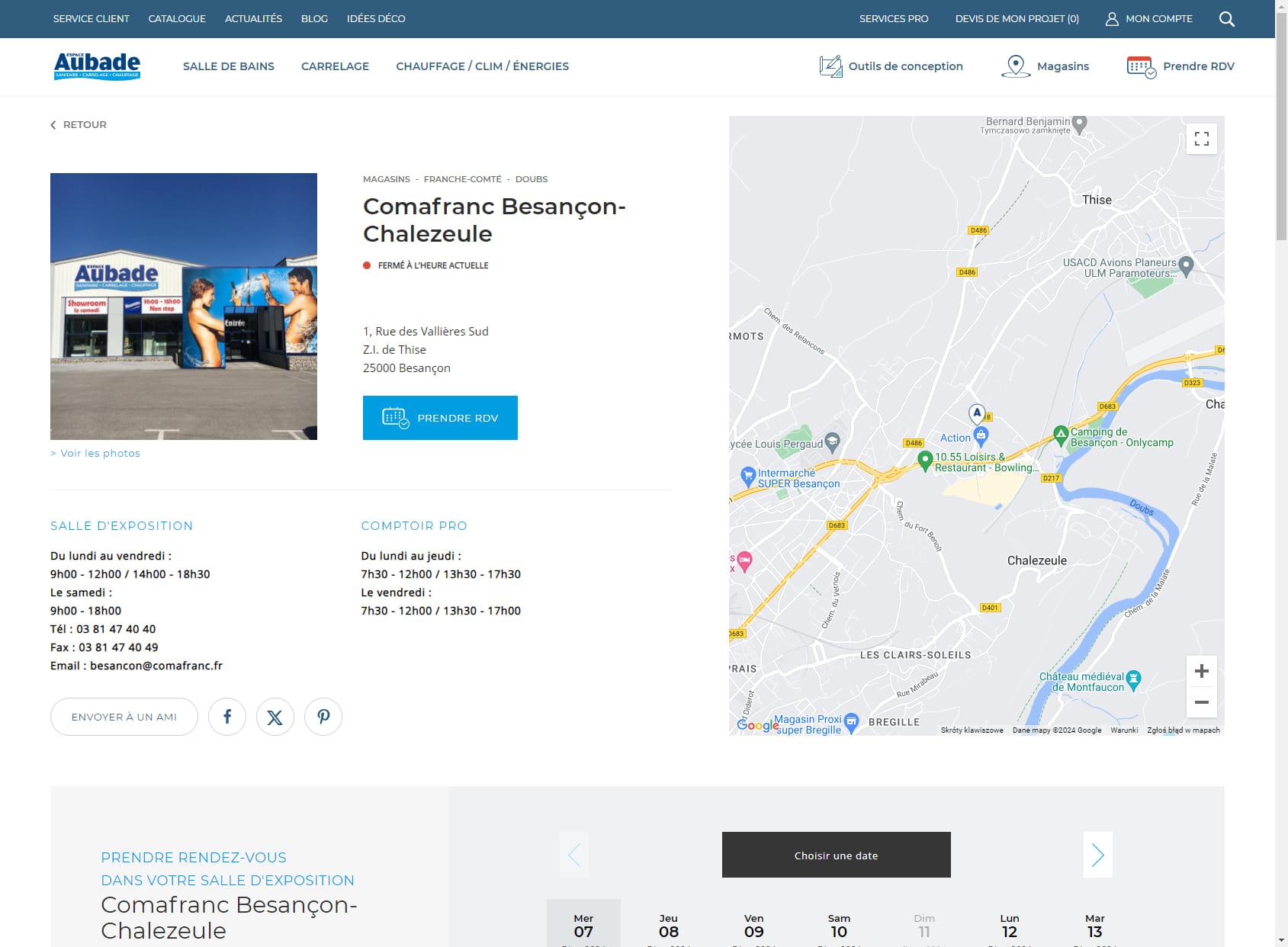Select date Jeu 08

669,924
